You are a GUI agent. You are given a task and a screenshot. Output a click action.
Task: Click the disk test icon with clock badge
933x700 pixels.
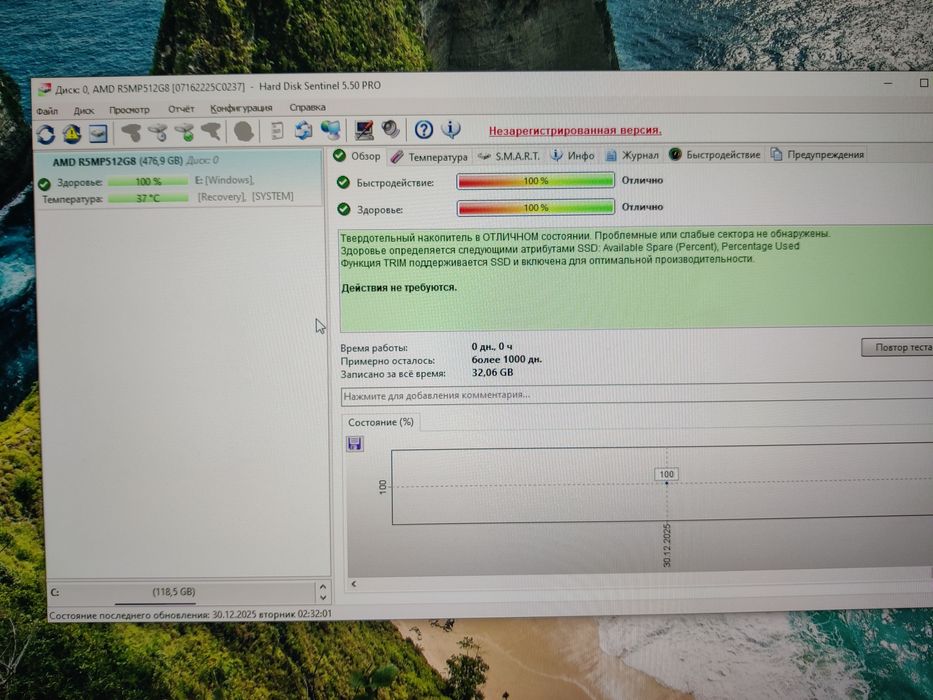pyautogui.click(x=158, y=132)
